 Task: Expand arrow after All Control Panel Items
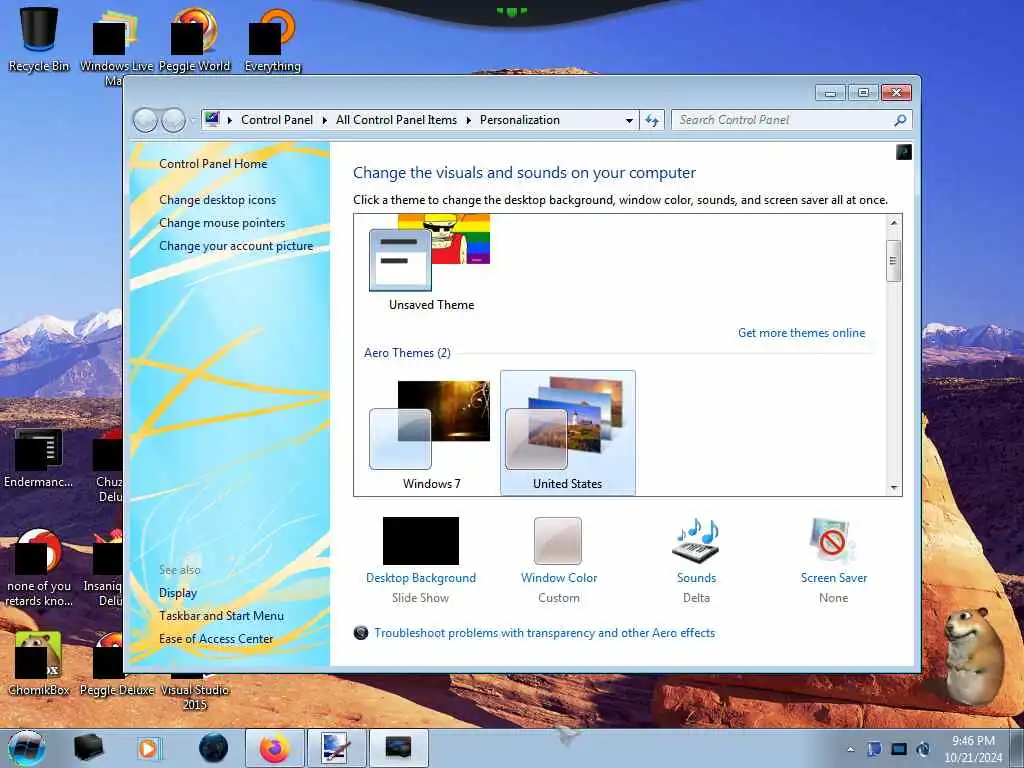pos(468,120)
